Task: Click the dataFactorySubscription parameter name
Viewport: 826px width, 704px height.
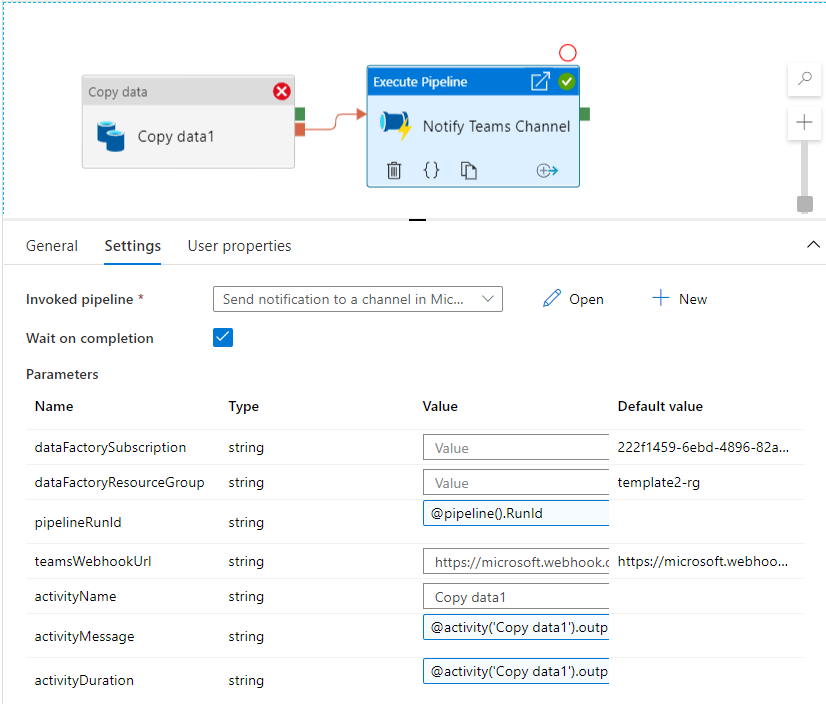Action: point(110,447)
